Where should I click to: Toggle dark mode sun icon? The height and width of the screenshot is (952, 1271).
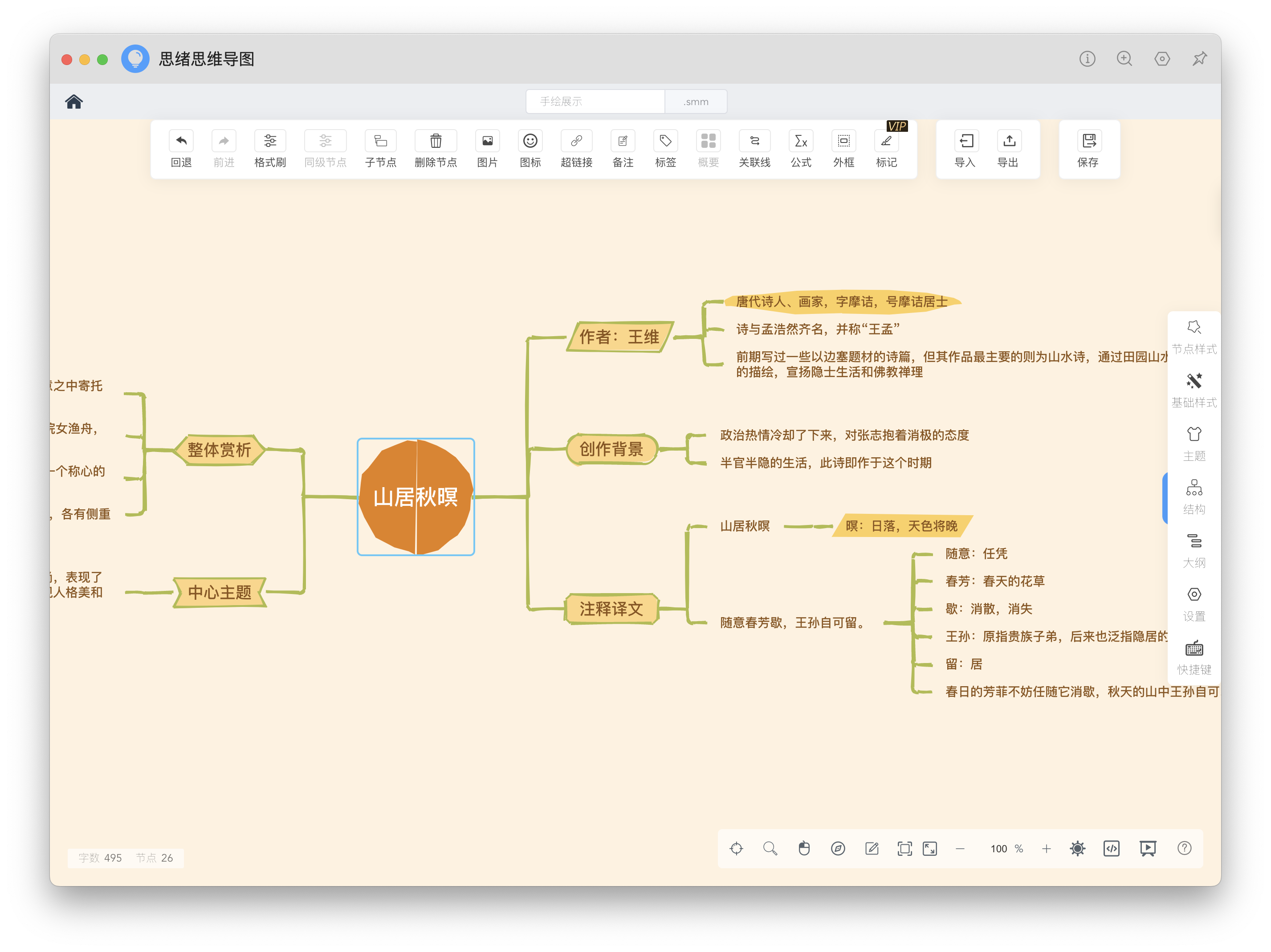click(x=1077, y=849)
